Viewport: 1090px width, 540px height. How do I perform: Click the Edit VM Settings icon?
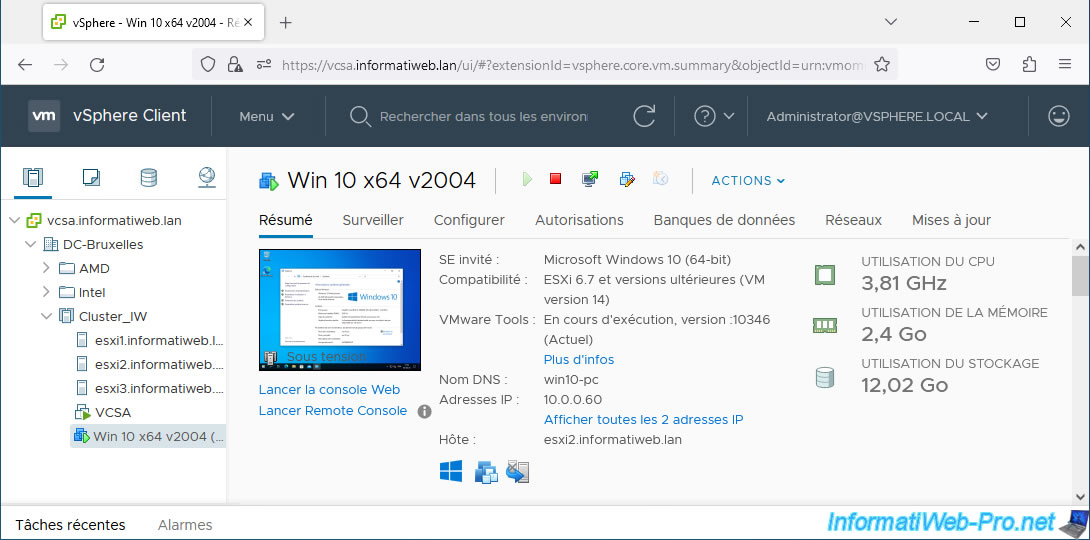(x=627, y=179)
